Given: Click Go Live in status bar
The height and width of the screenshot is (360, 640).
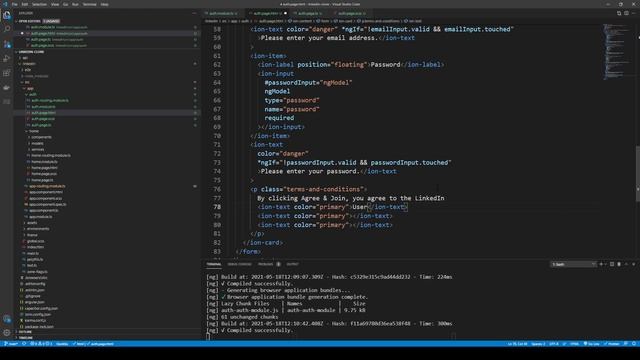Looking at the screenshot, I should tap(592, 344).
